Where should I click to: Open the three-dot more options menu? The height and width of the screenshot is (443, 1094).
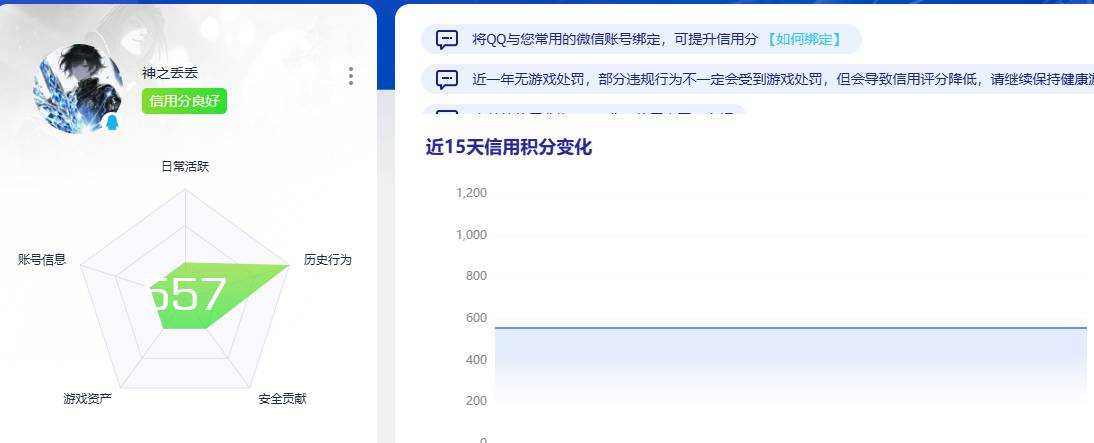(350, 76)
